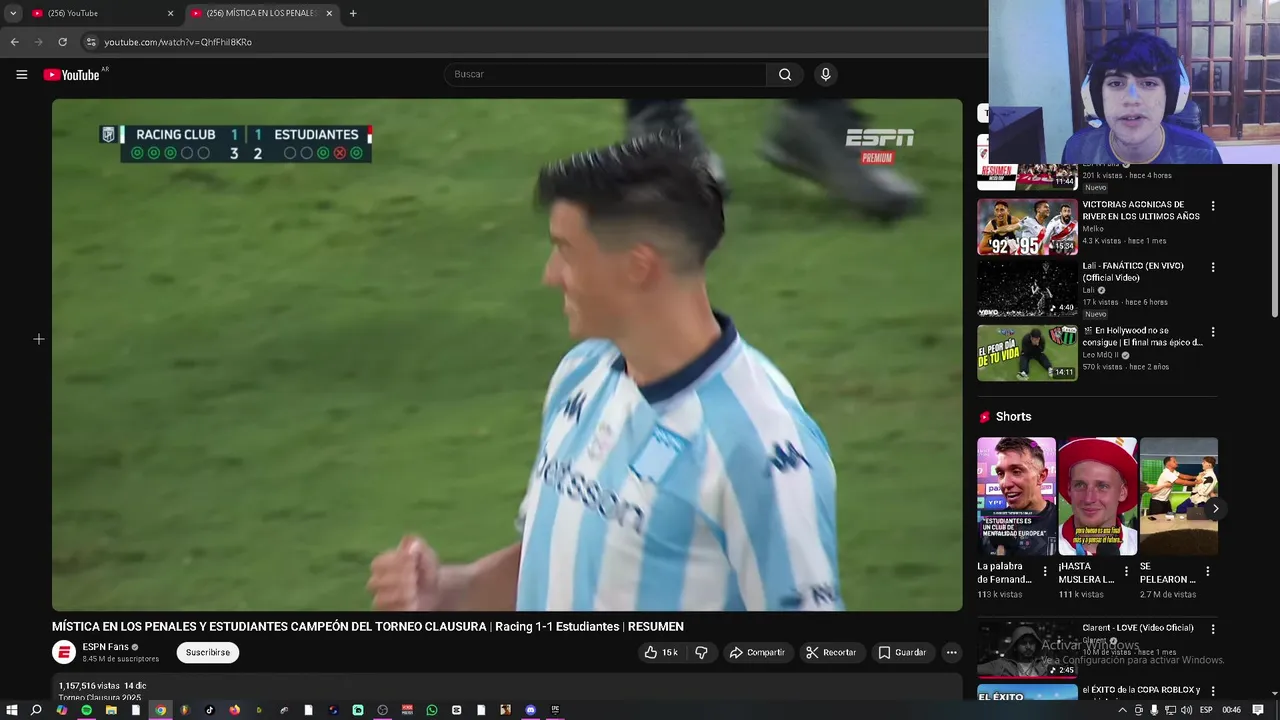Close the MÍSTICA EN LOS PENALES tab
This screenshot has height=720, width=1280.
(x=329, y=13)
